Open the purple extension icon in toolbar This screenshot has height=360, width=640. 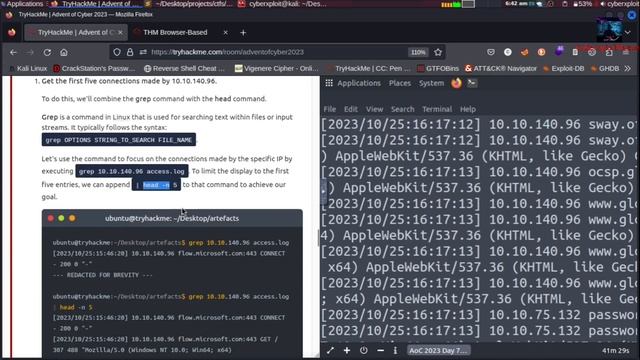click(x=559, y=51)
